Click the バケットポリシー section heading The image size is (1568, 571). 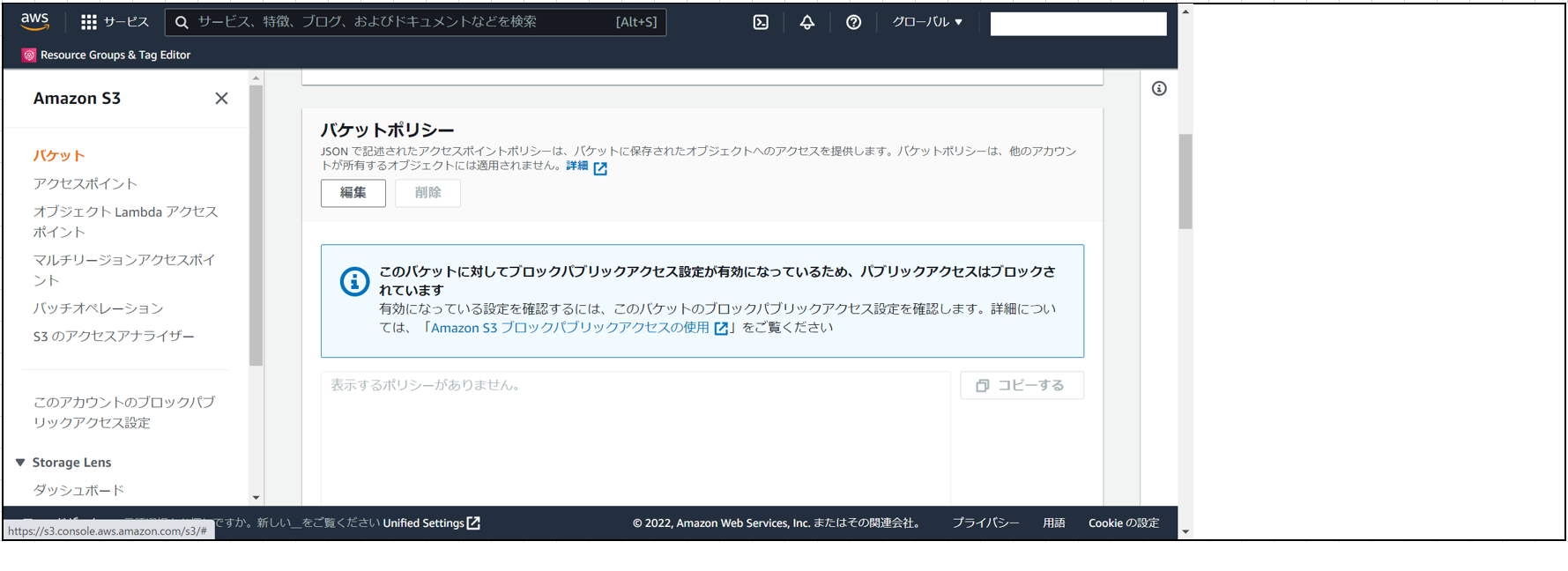[388, 130]
